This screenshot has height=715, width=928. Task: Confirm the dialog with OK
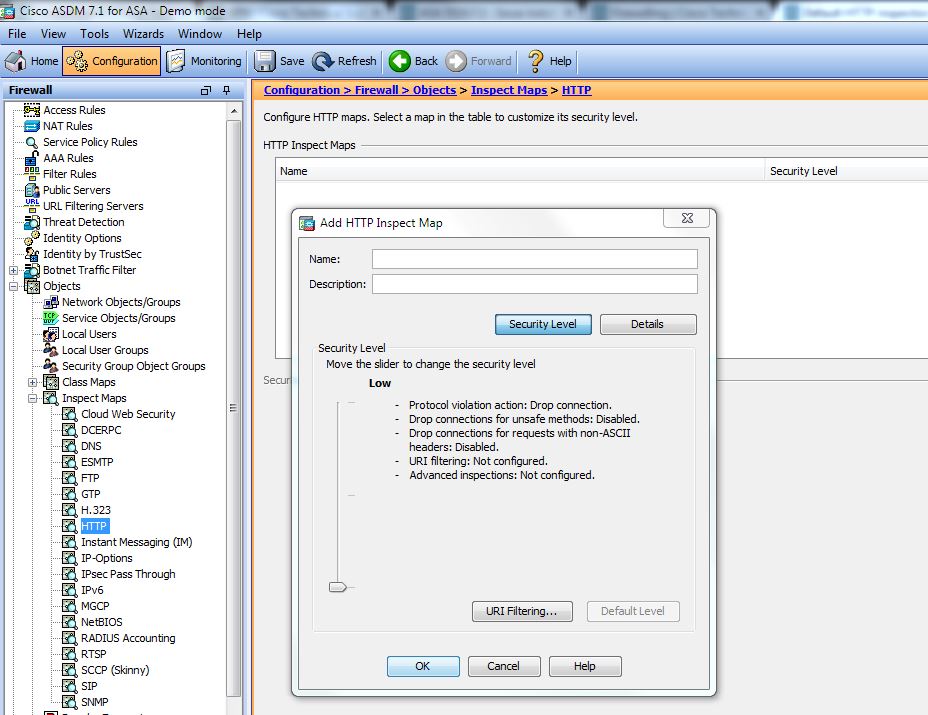point(423,666)
